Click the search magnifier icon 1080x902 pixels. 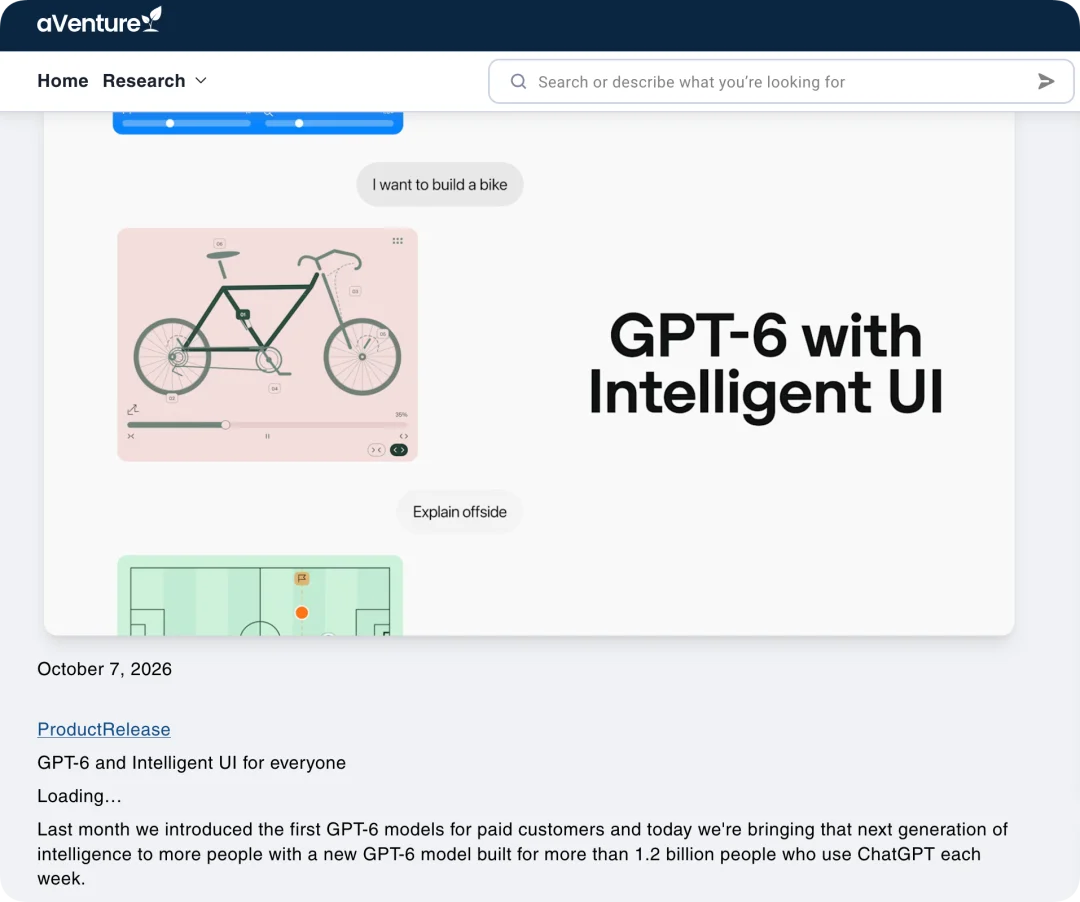click(x=519, y=81)
